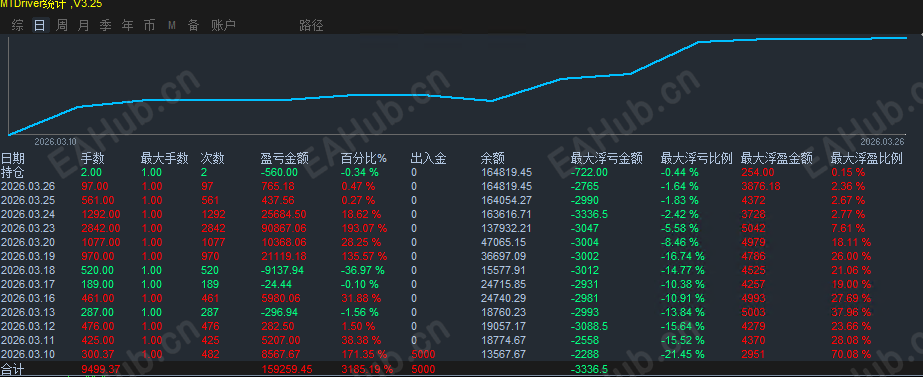The width and height of the screenshot is (923, 377).
Task: Open the 币 currency tab
Action: (150, 25)
